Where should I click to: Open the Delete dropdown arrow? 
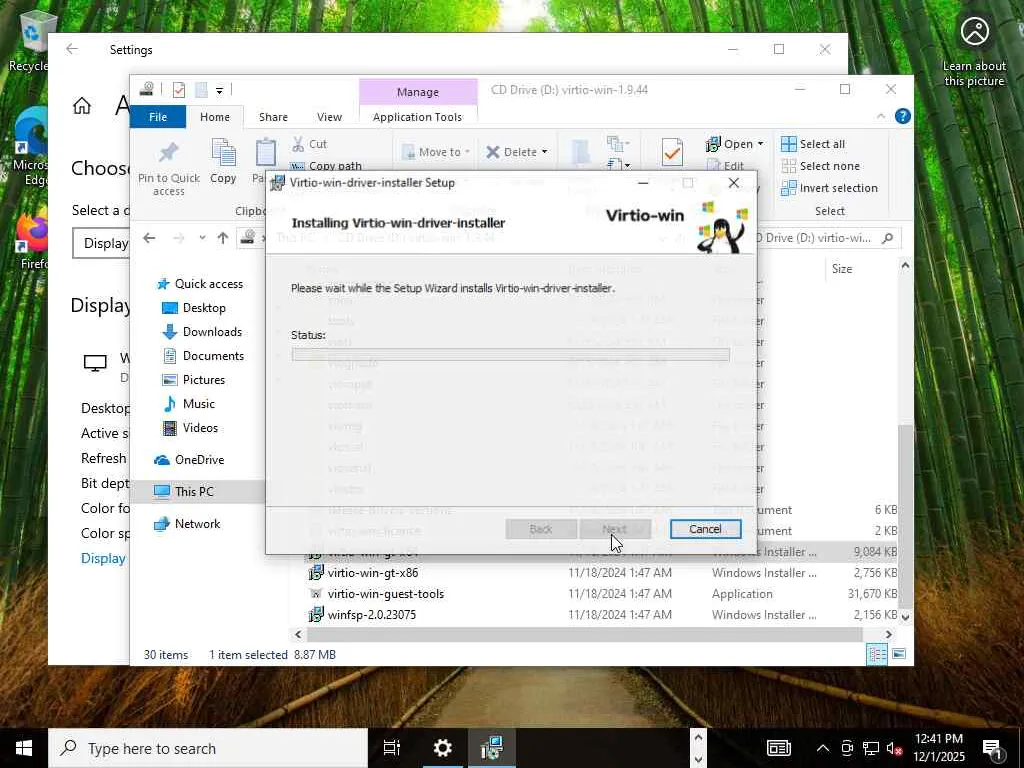544,152
